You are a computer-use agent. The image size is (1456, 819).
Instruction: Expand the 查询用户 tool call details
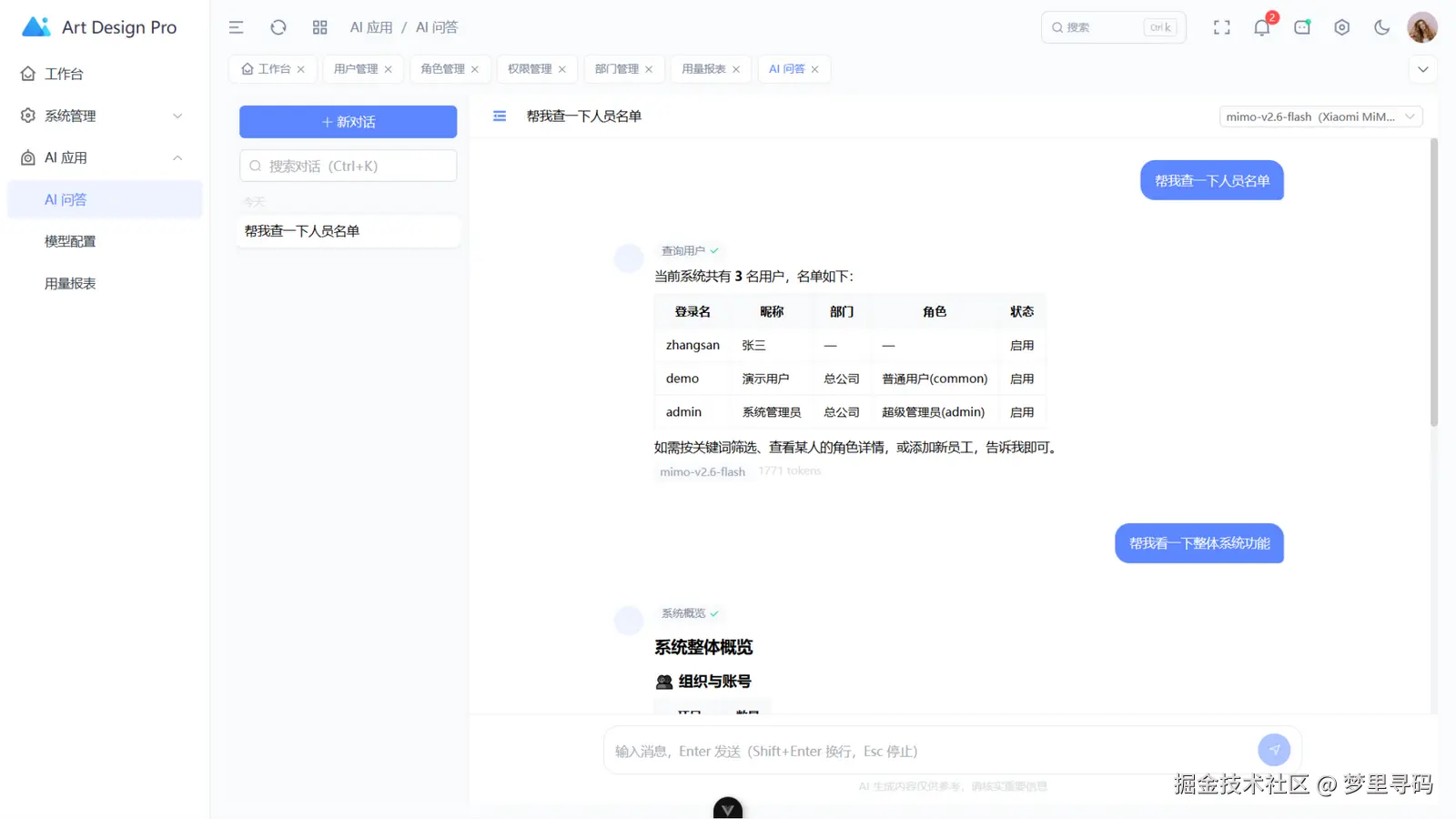[x=690, y=250]
